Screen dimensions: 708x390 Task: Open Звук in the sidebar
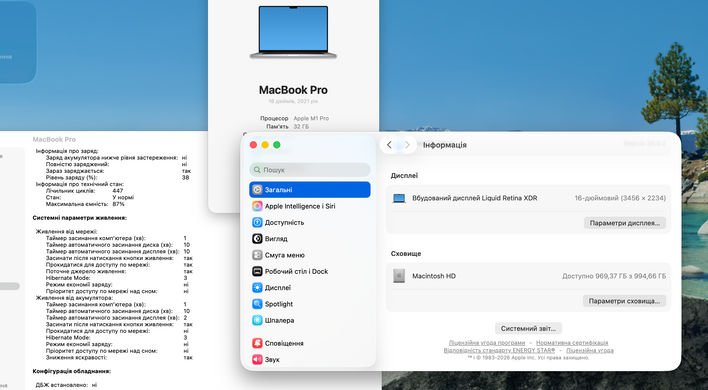click(310, 359)
